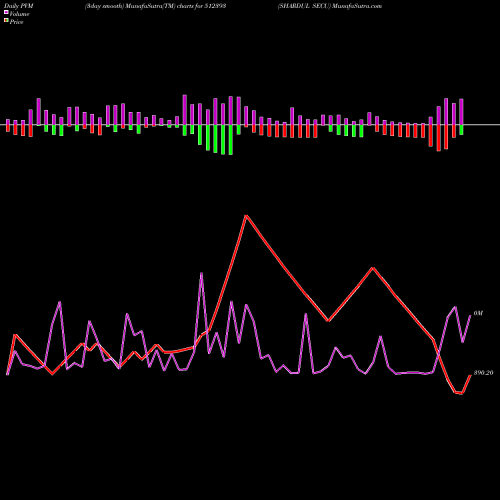
Task: Click the 890.20 price value label
Action: (x=483, y=373)
